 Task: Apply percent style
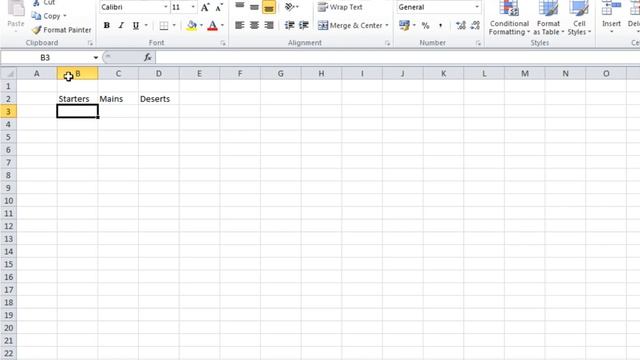[425, 25]
